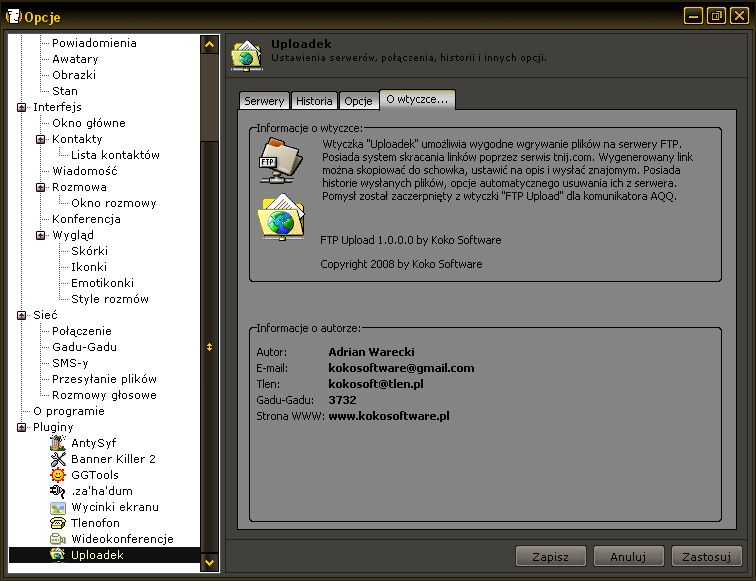
Task: Click the GGTools plugin icon
Action: click(x=58, y=475)
